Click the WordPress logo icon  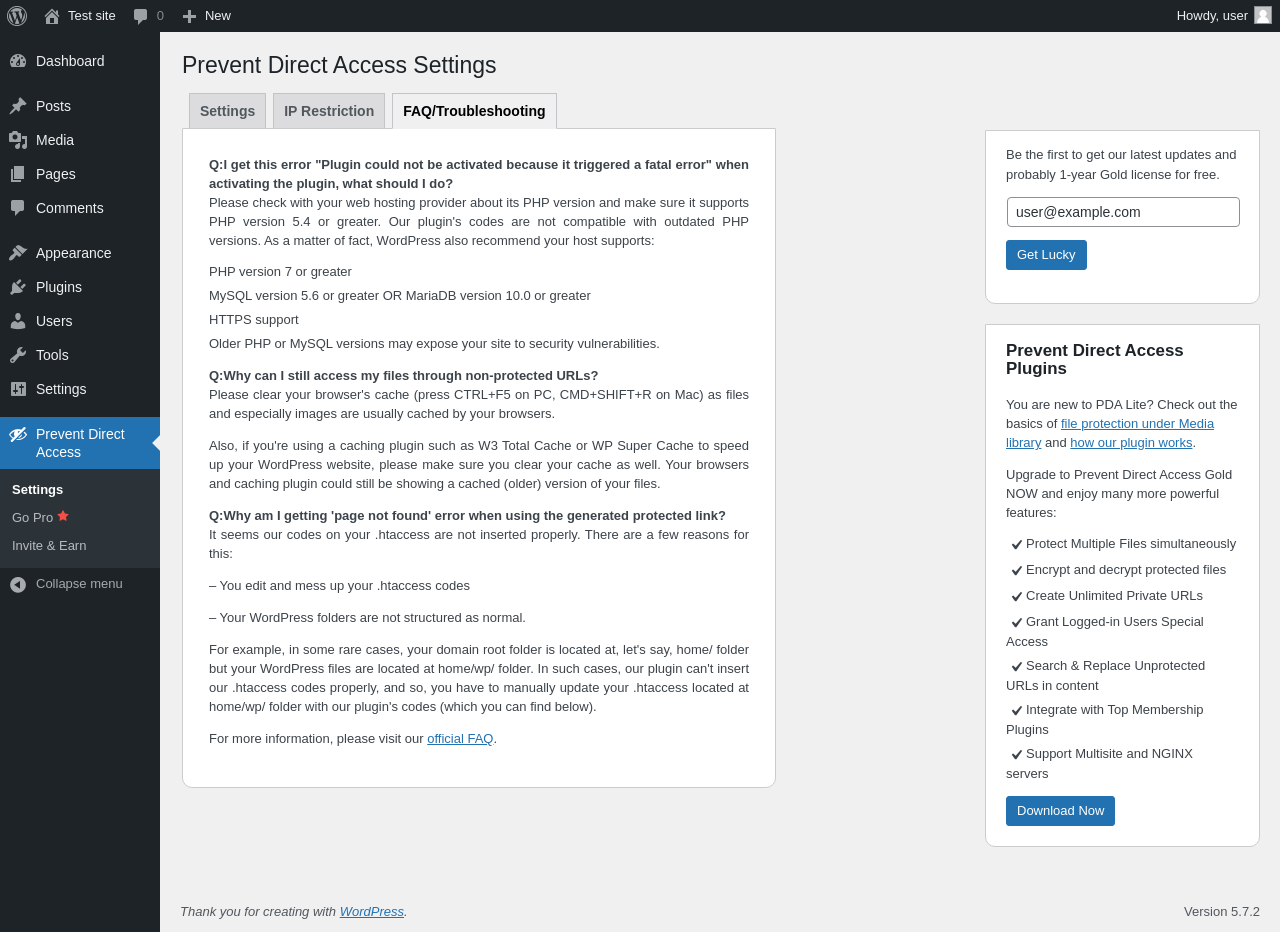(17, 16)
